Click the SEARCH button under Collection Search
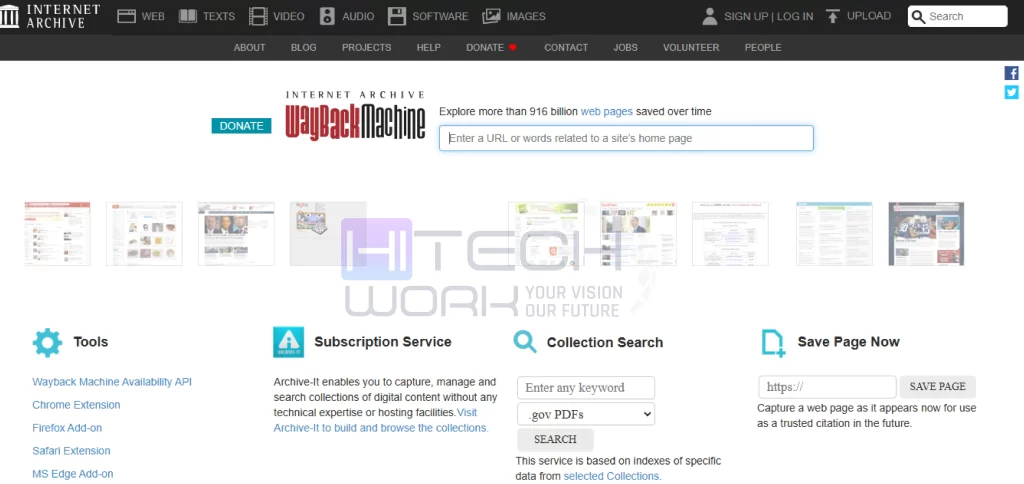Image resolution: width=1024 pixels, height=484 pixels. click(555, 440)
